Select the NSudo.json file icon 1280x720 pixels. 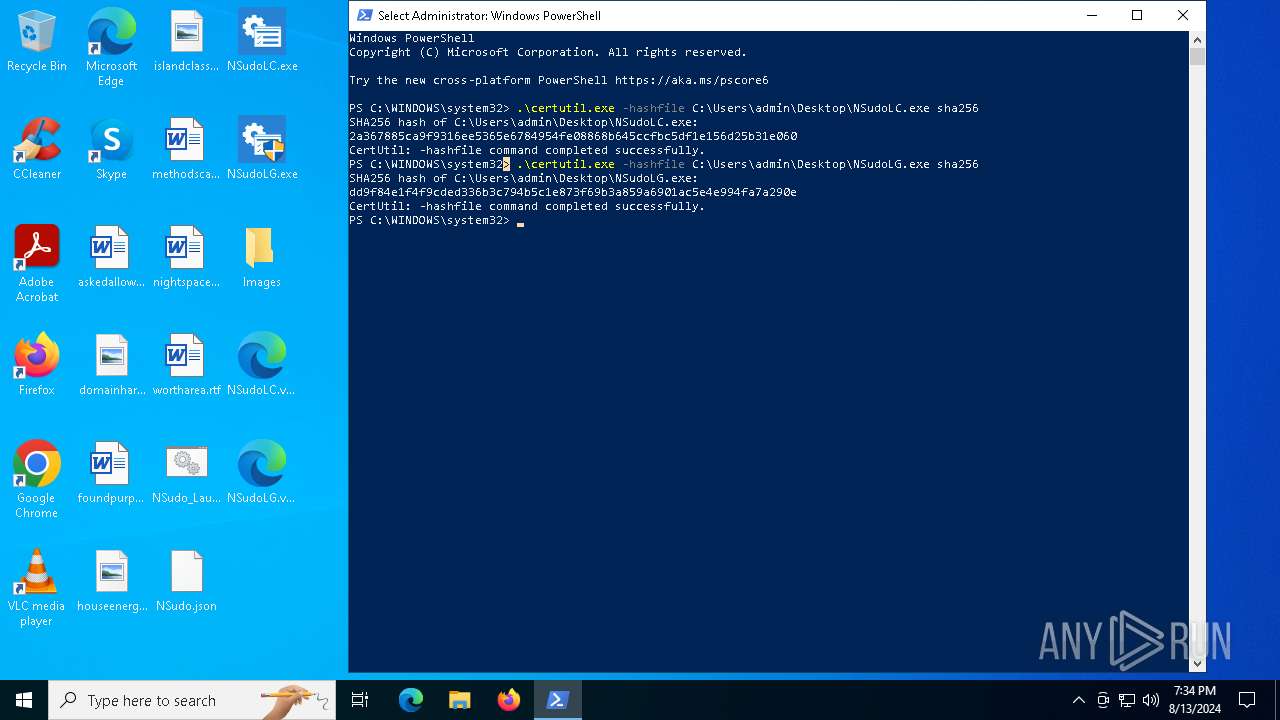[186, 582]
